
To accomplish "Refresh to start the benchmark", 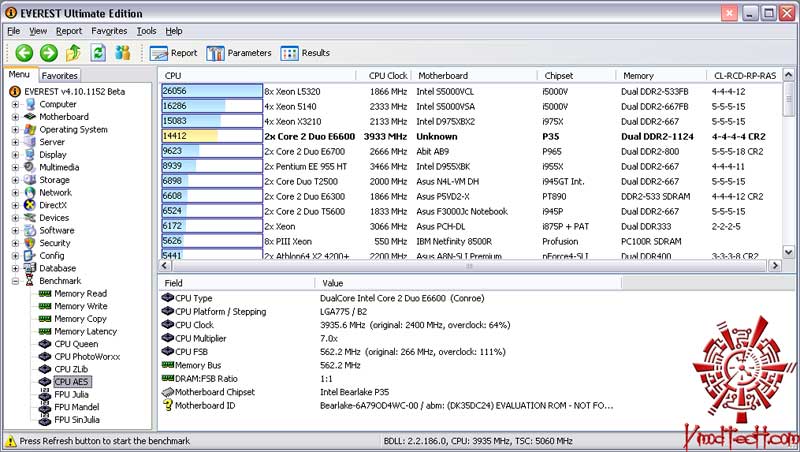I will [98, 53].
